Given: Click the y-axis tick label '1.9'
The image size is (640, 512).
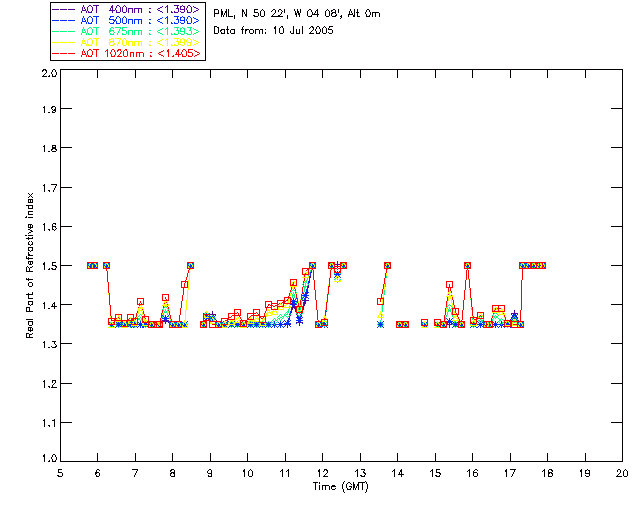Looking at the screenshot, I should point(49,109).
